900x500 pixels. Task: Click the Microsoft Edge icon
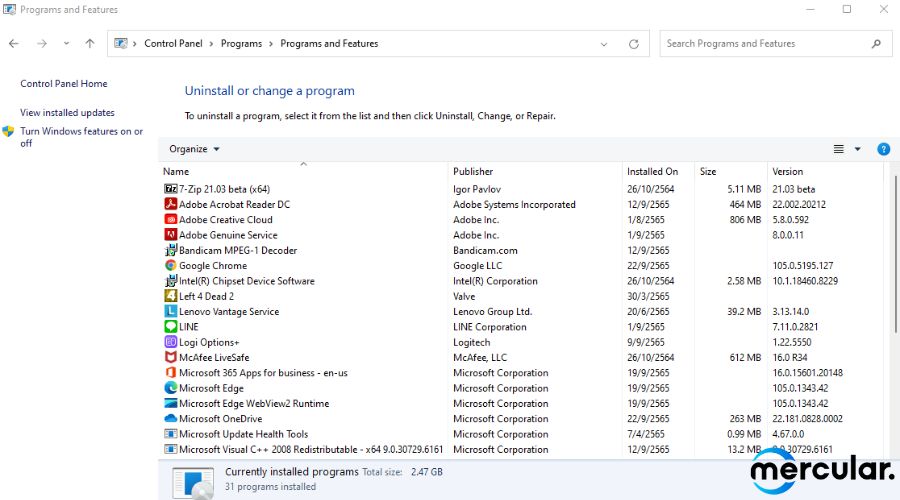click(170, 388)
